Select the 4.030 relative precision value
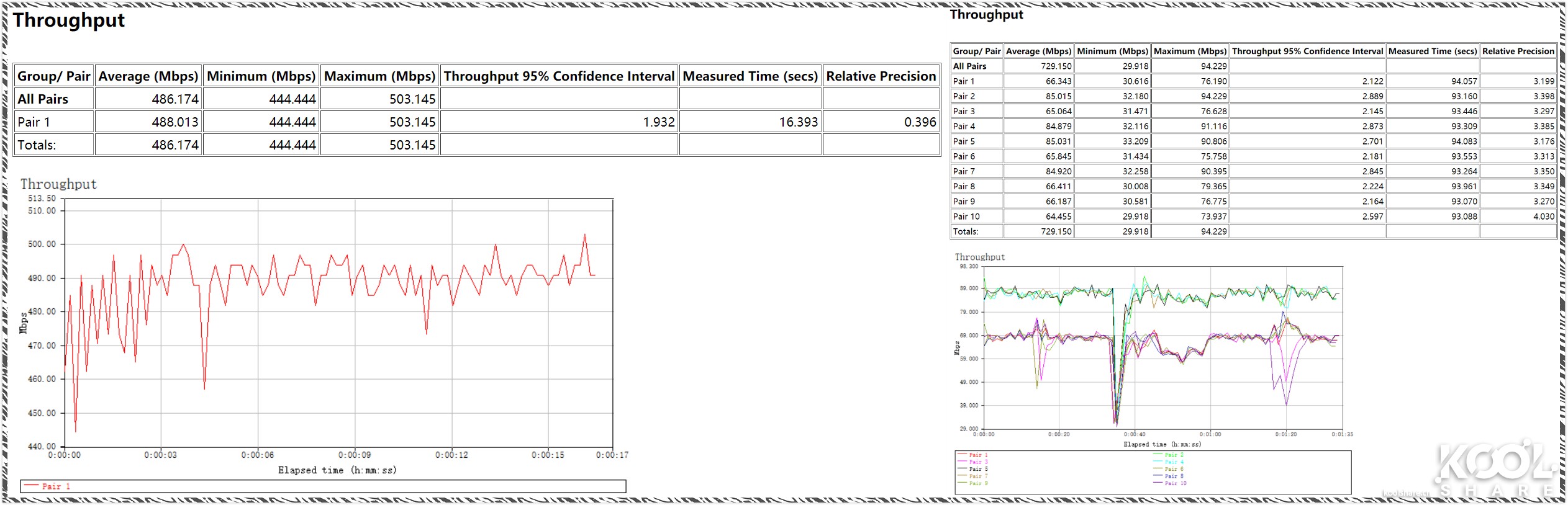The height and width of the screenshot is (505, 1568). [1543, 217]
